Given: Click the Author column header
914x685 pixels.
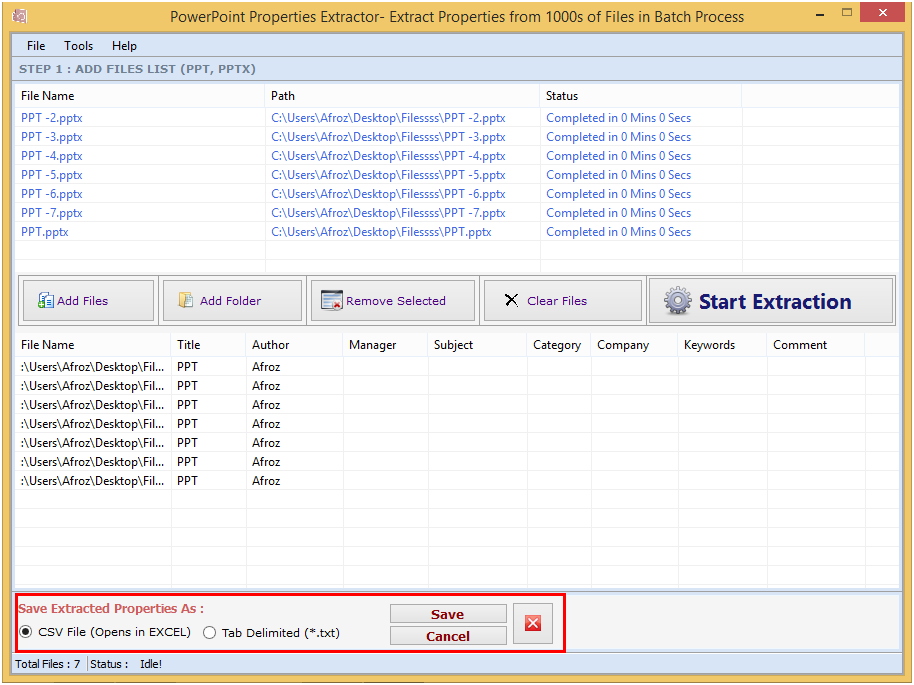Looking at the screenshot, I should [x=294, y=345].
